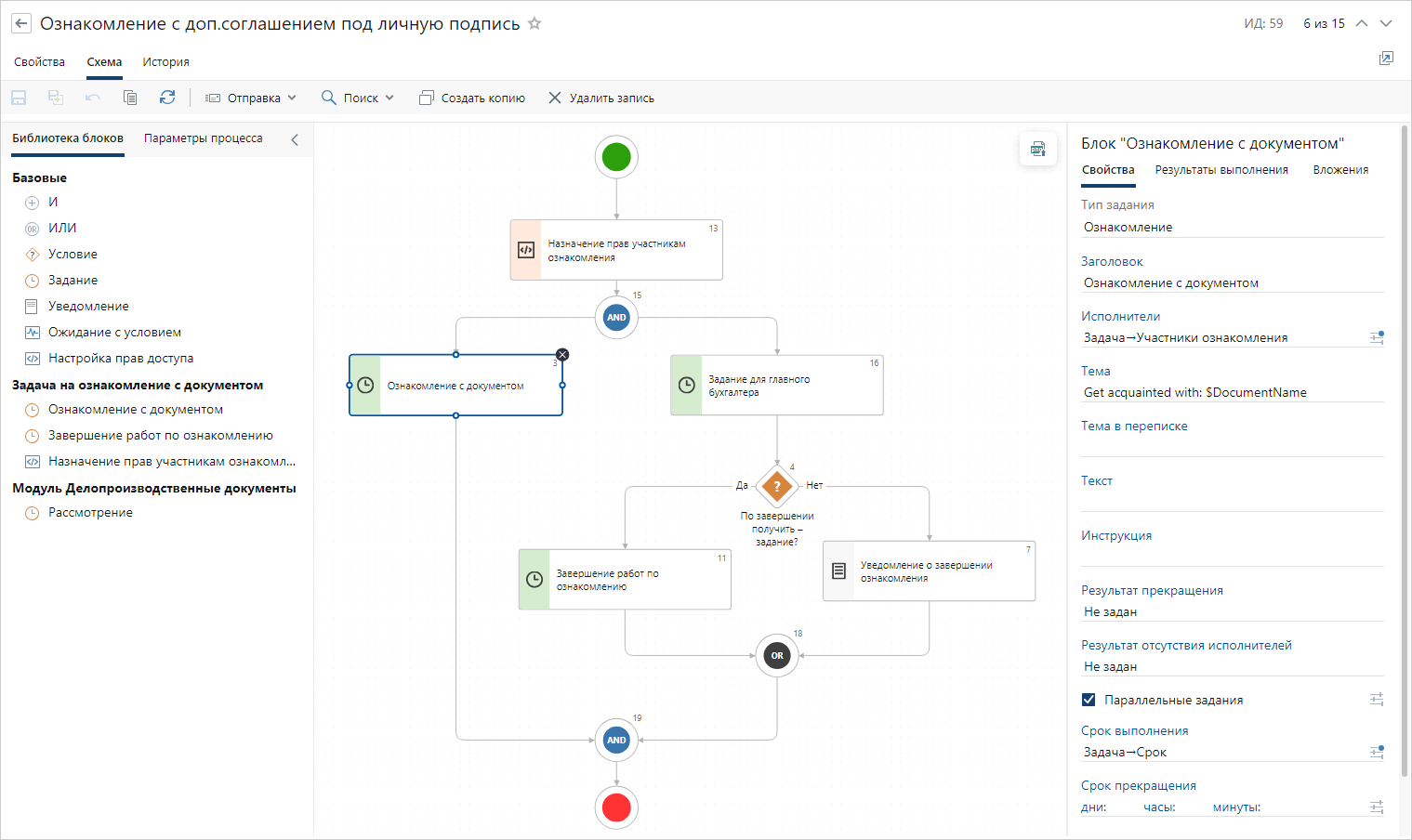Click the Save toolbar icon
The width and height of the screenshot is (1412, 840).
point(19,98)
